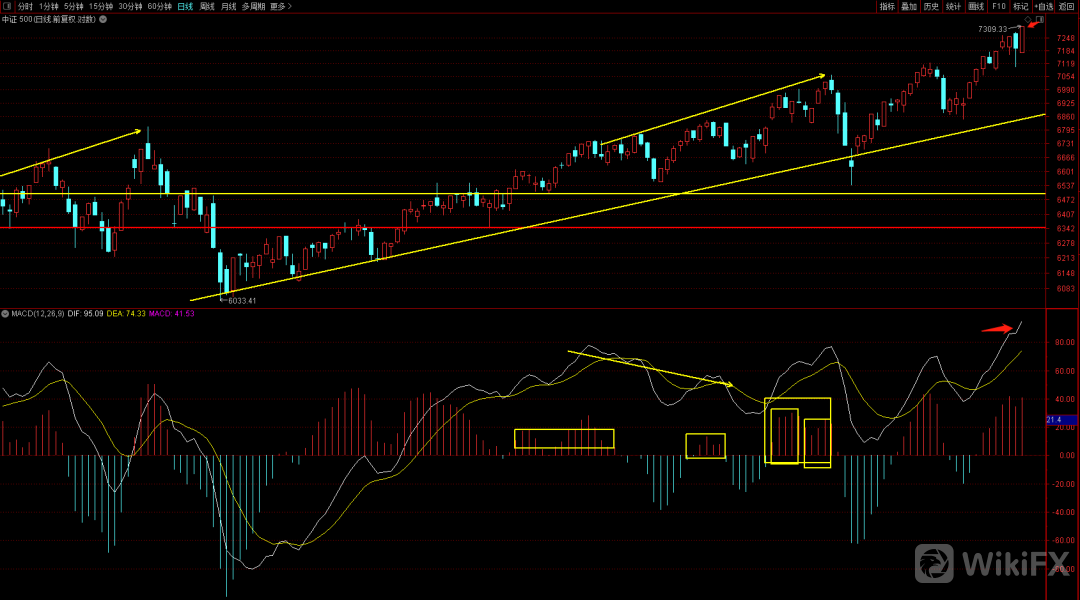The image size is (1080, 600).
Task: Click the 叠加 overlay button
Action: (x=909, y=6)
